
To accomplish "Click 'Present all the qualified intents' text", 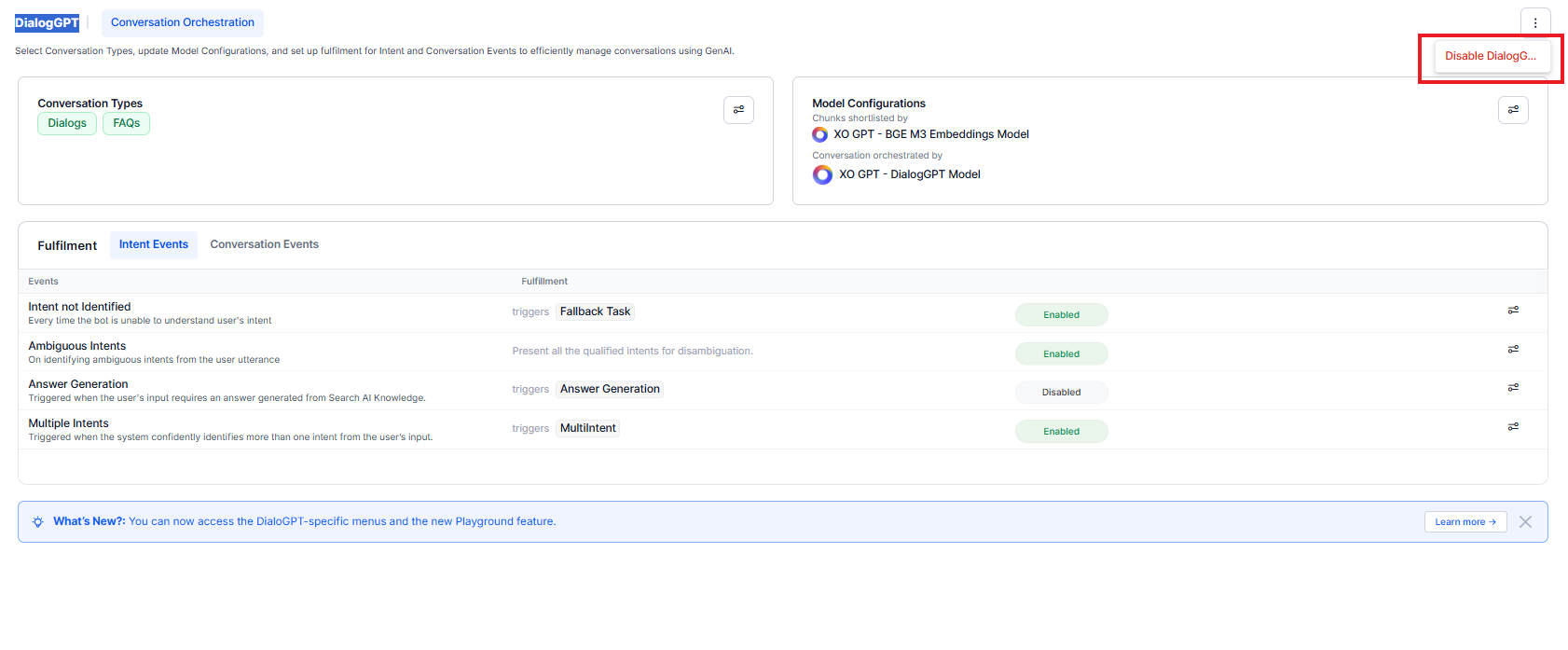I will (632, 351).
